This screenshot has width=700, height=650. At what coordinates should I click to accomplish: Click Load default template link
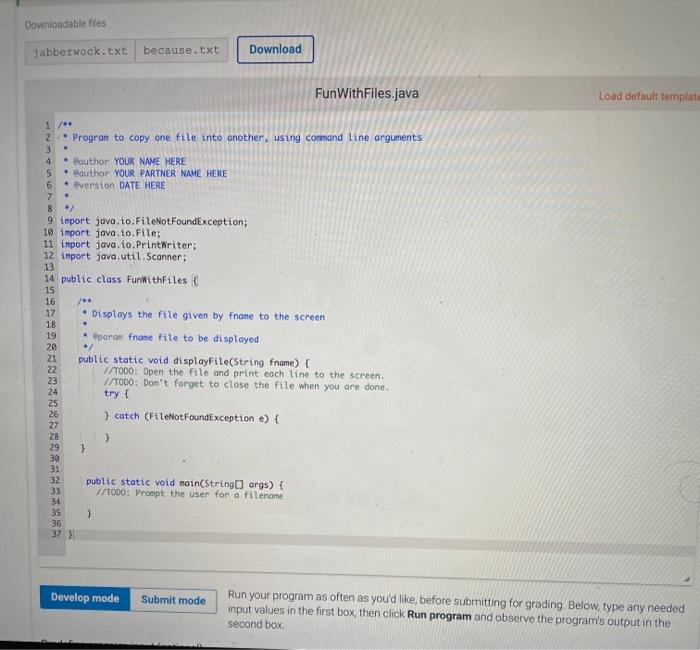(x=649, y=96)
